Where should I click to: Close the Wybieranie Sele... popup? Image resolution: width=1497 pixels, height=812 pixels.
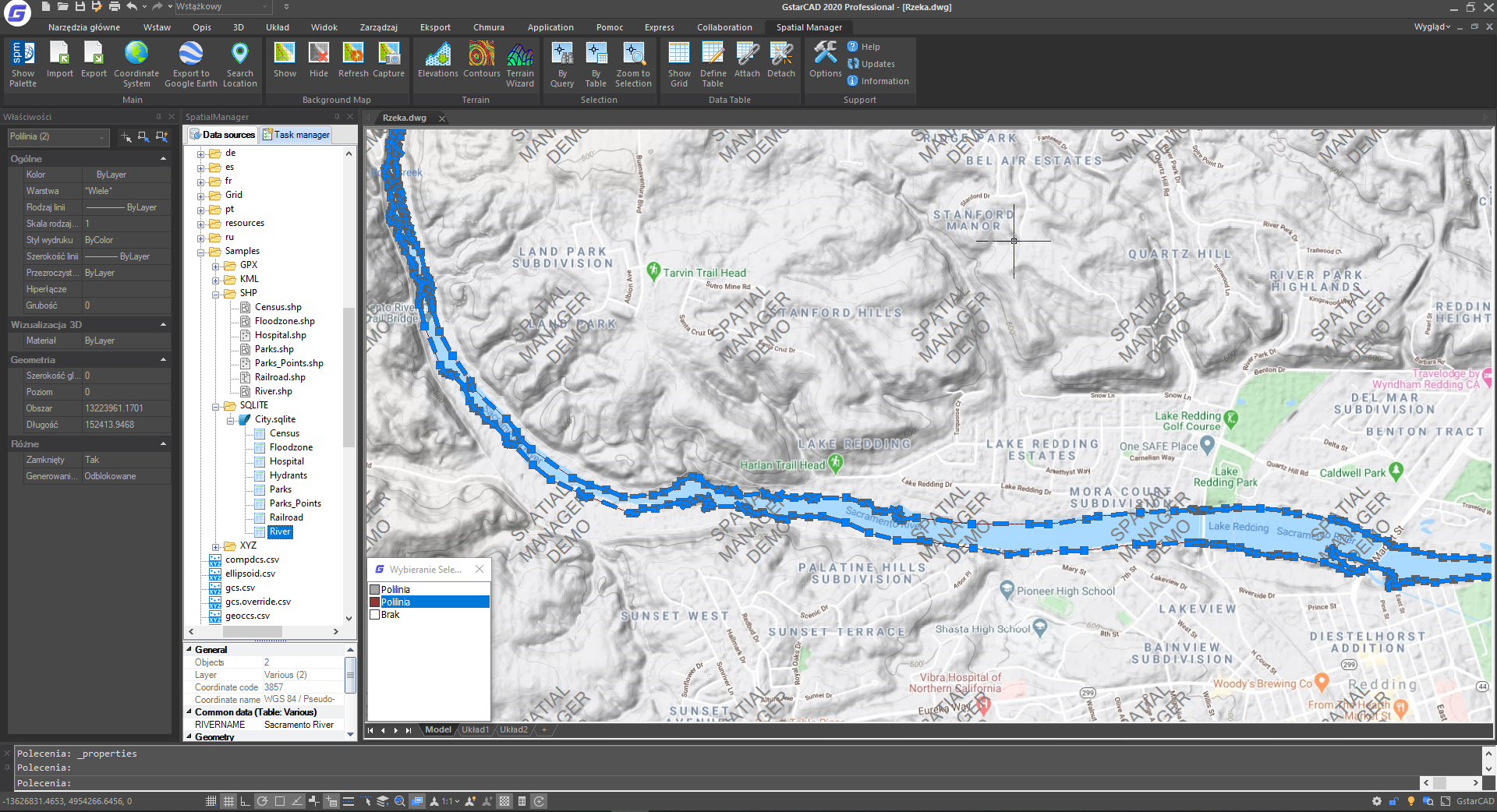click(x=480, y=569)
